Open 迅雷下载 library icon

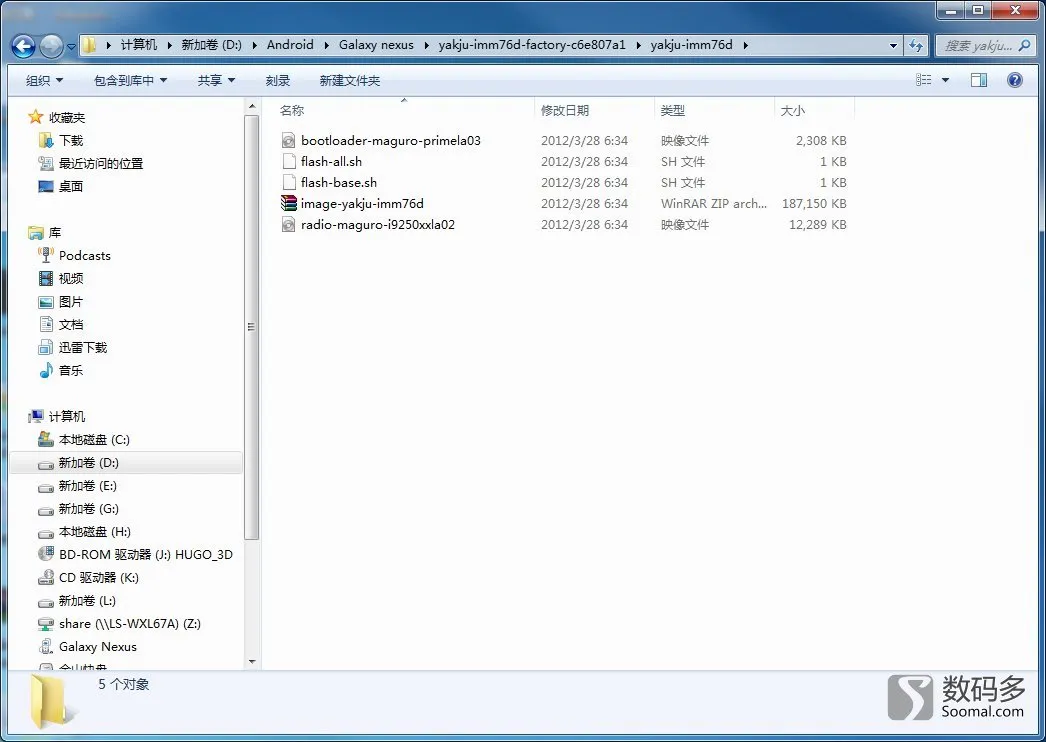[45, 348]
